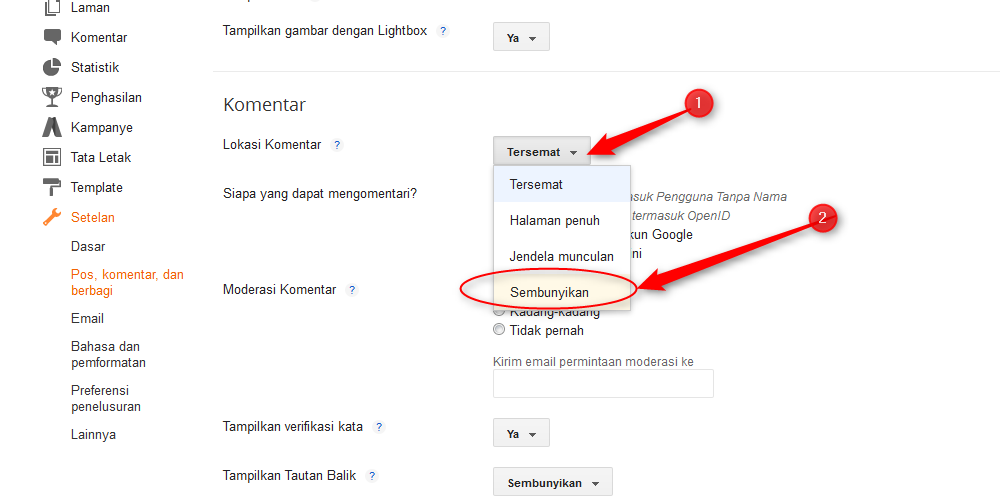The image size is (1000, 502).
Task: Choose Sembunyikan from the Lokasi Komentar list
Action: 562,292
